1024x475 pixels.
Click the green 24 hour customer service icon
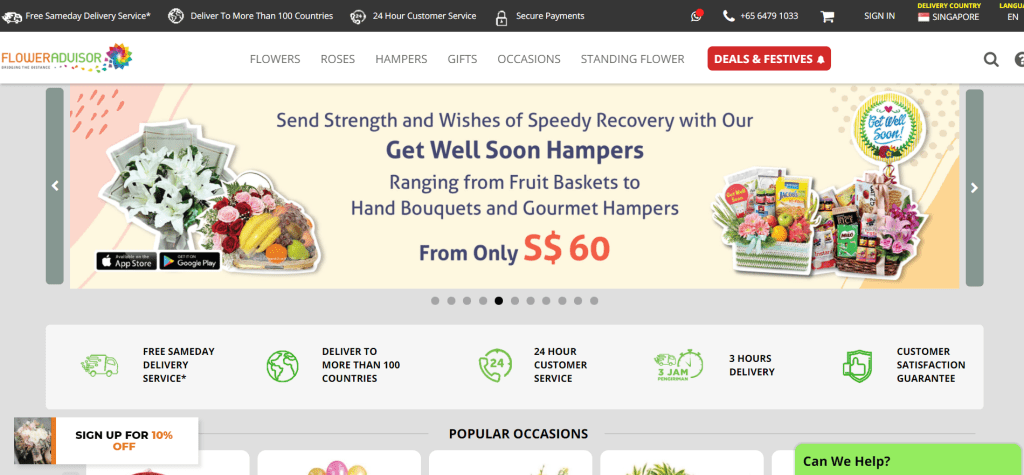[x=496, y=365]
